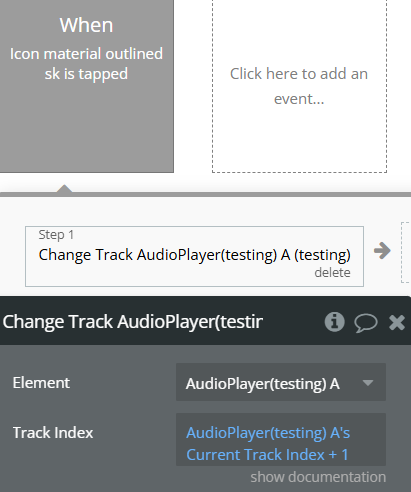Open the Element dropdown for AudioPlayer(testing) A
The width and height of the screenshot is (411, 492).
pos(281,382)
